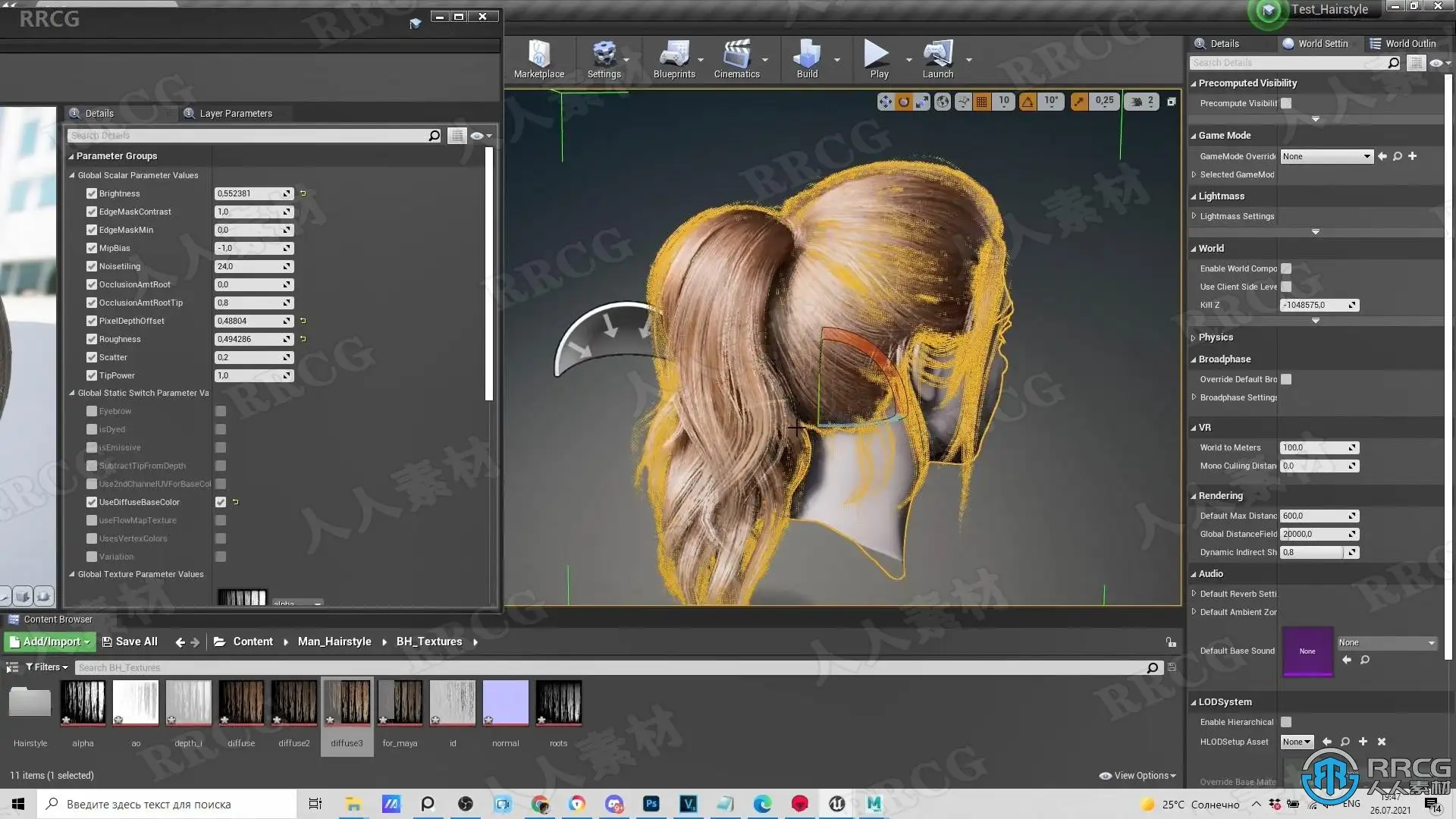Open the Filters dropdown in Content Browser

47,667
